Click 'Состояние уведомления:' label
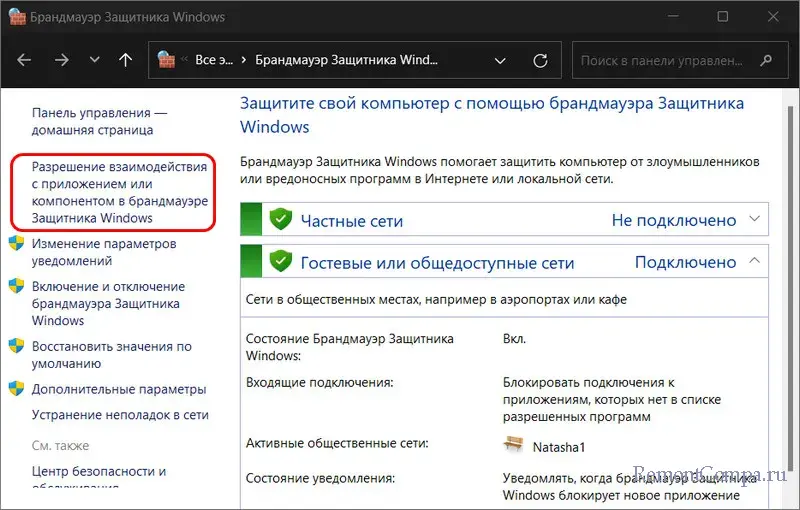 click(320, 478)
